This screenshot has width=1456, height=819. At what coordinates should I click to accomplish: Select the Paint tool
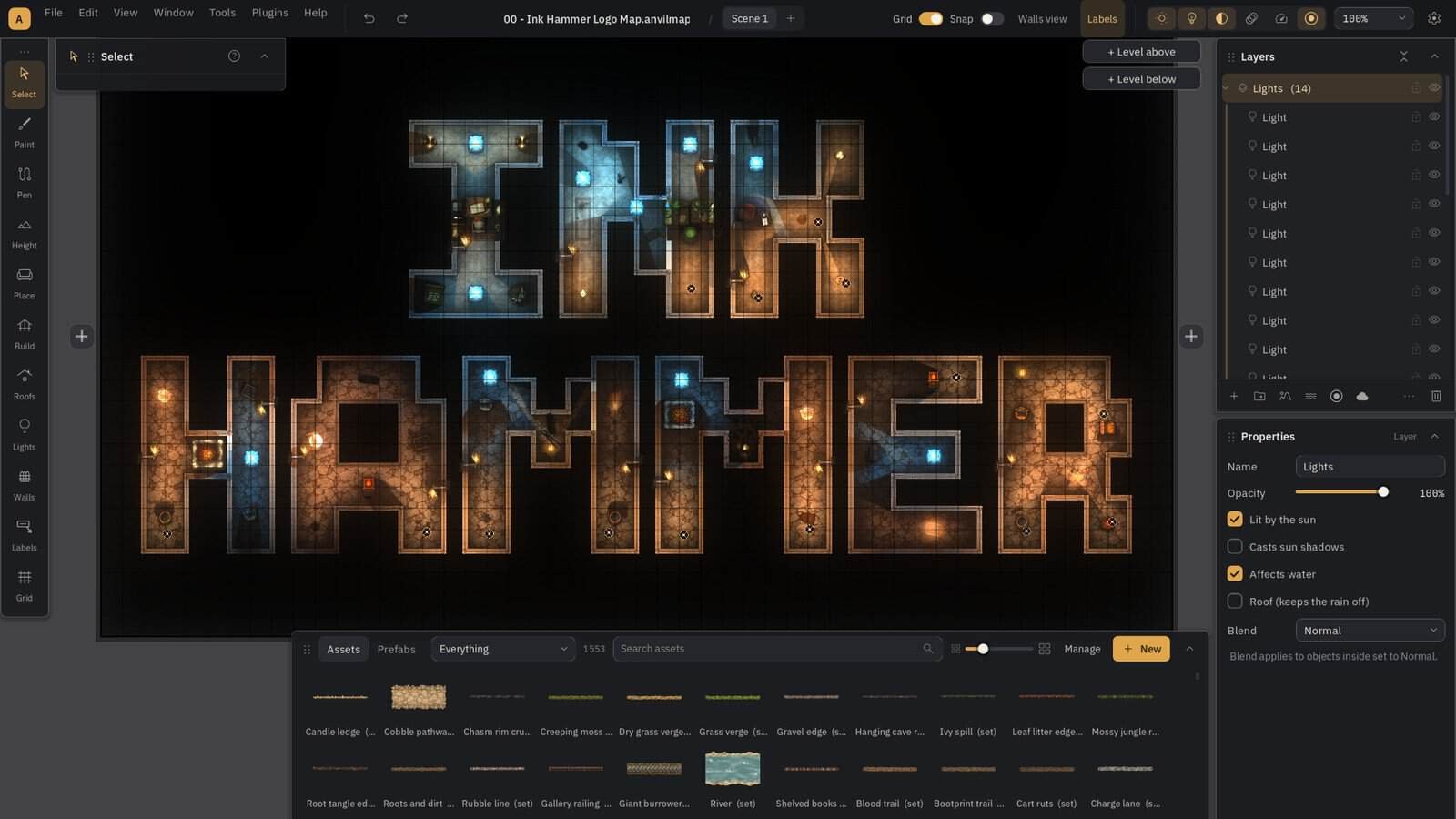[x=25, y=133]
